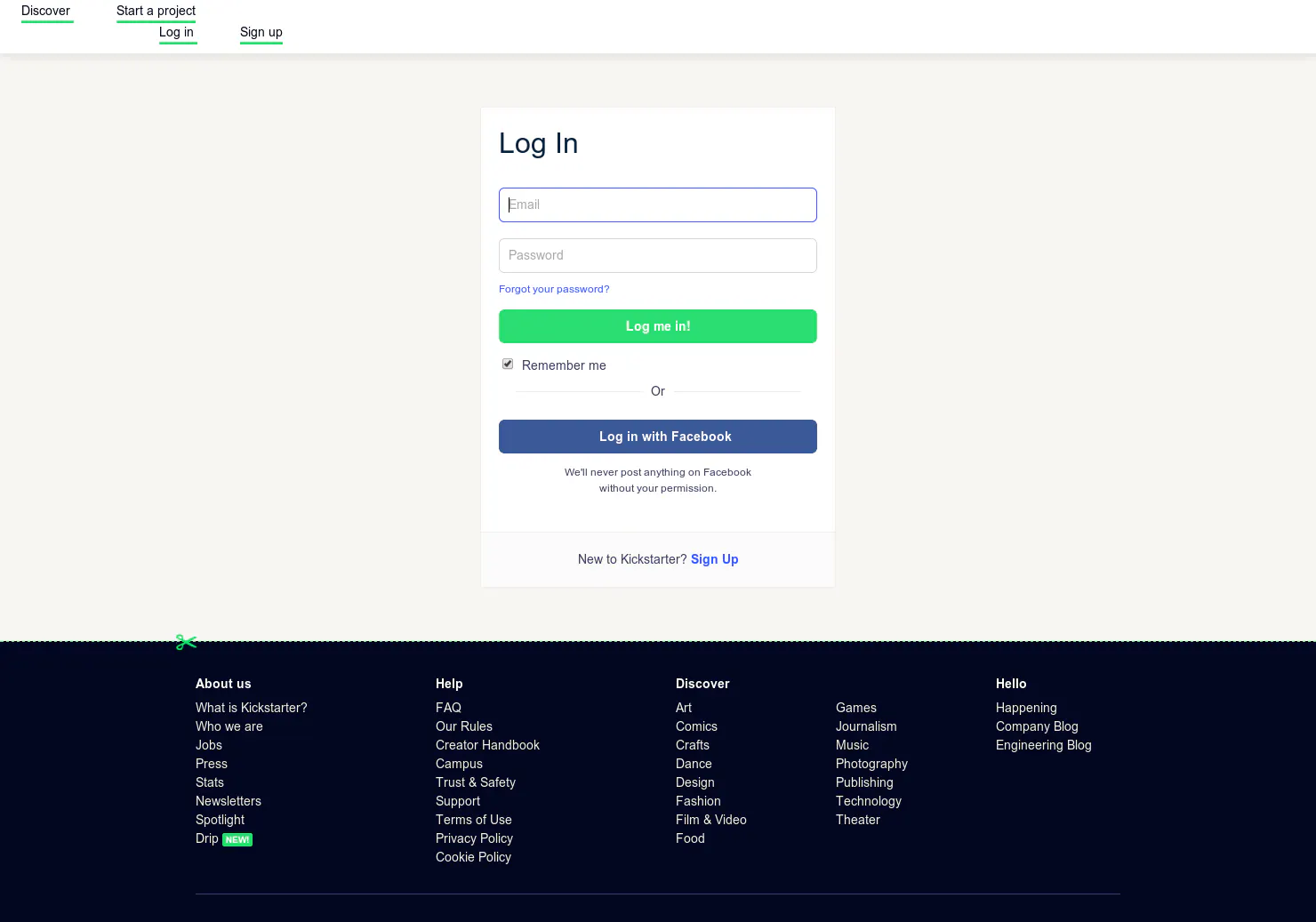
Task: Open the Forgot your password? link
Action: point(554,289)
